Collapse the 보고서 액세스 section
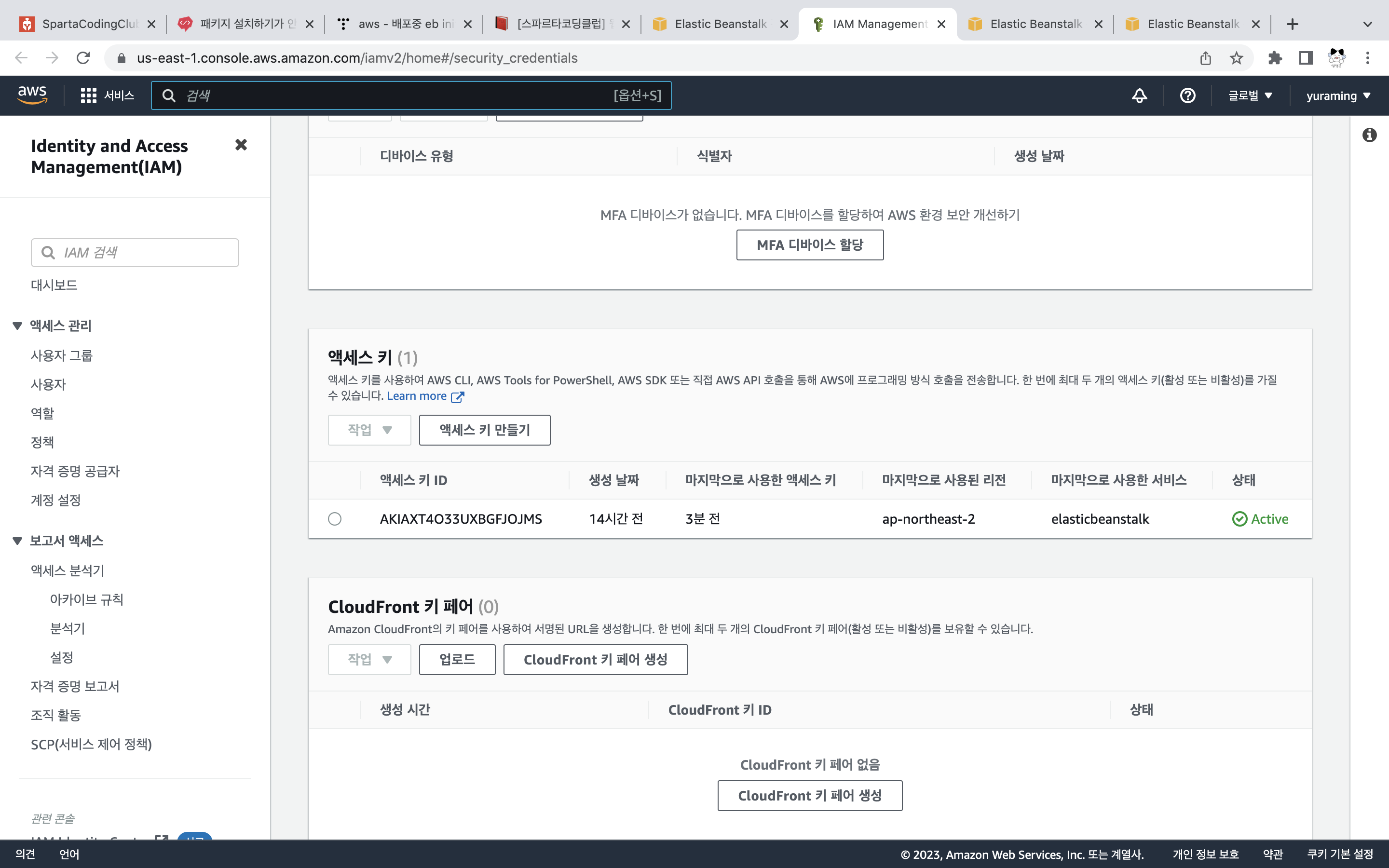Viewport: 1389px width, 868px height. click(17, 541)
